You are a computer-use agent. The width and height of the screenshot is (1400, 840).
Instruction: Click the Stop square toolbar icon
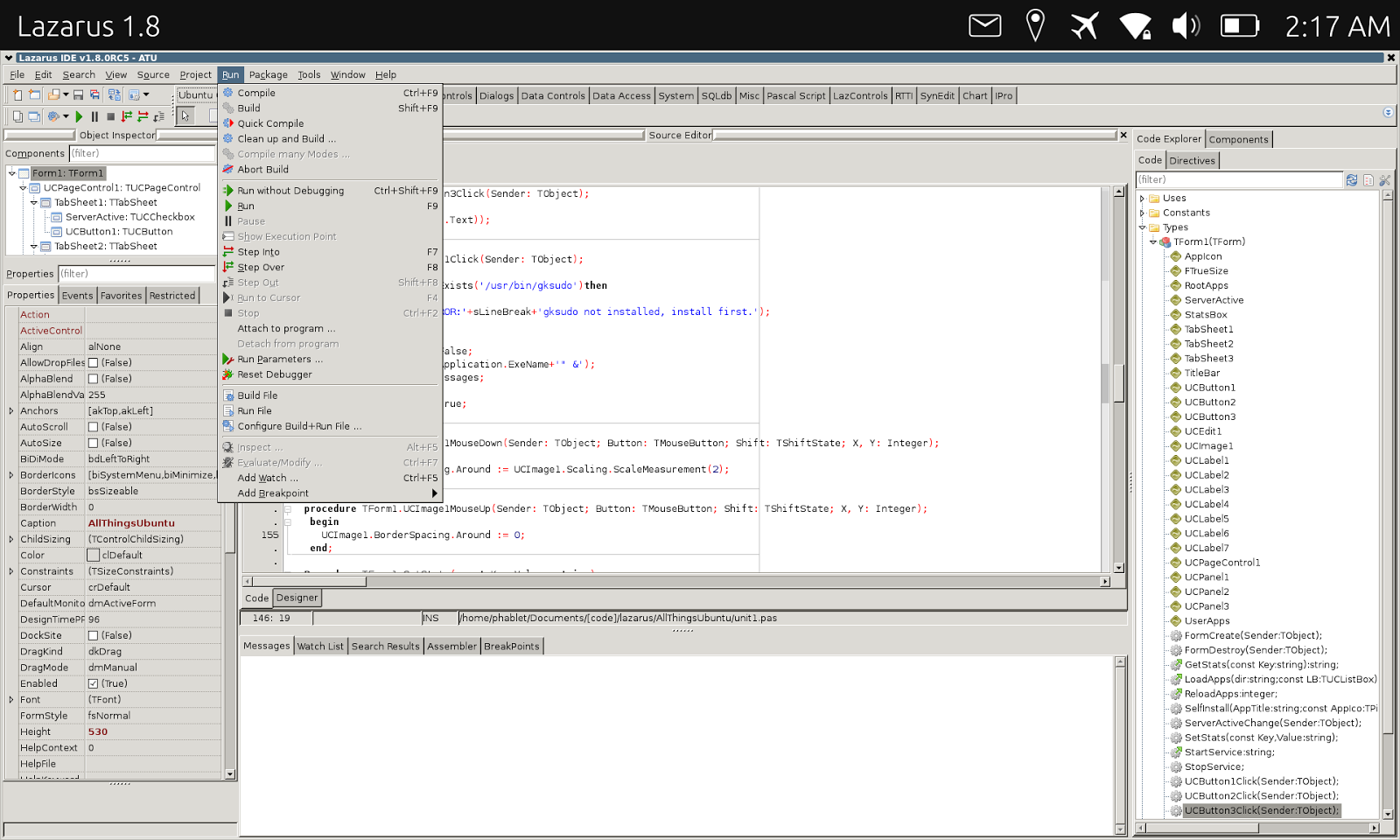(110, 116)
